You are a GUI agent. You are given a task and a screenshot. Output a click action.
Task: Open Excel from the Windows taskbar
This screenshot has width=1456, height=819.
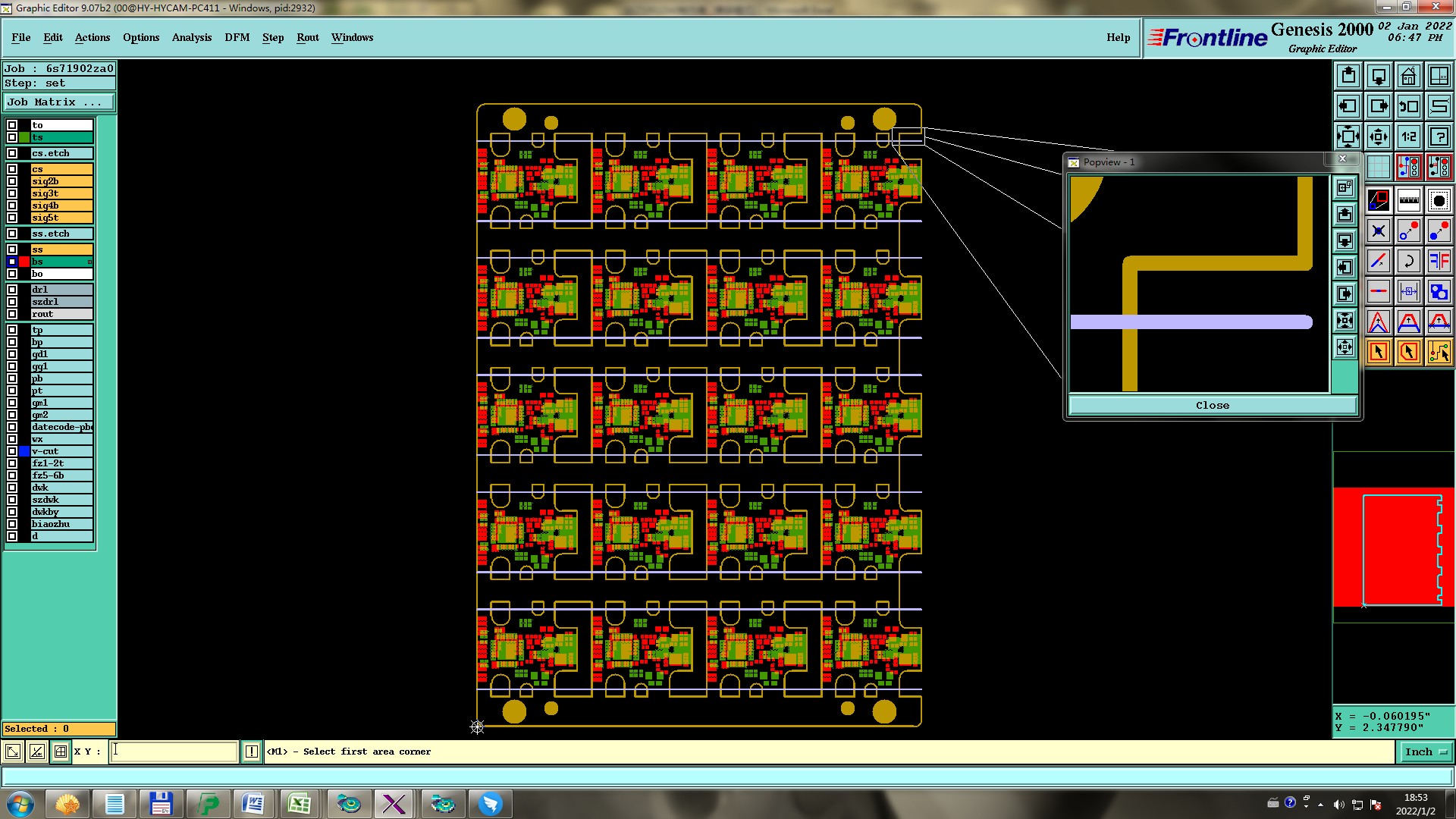click(x=299, y=803)
